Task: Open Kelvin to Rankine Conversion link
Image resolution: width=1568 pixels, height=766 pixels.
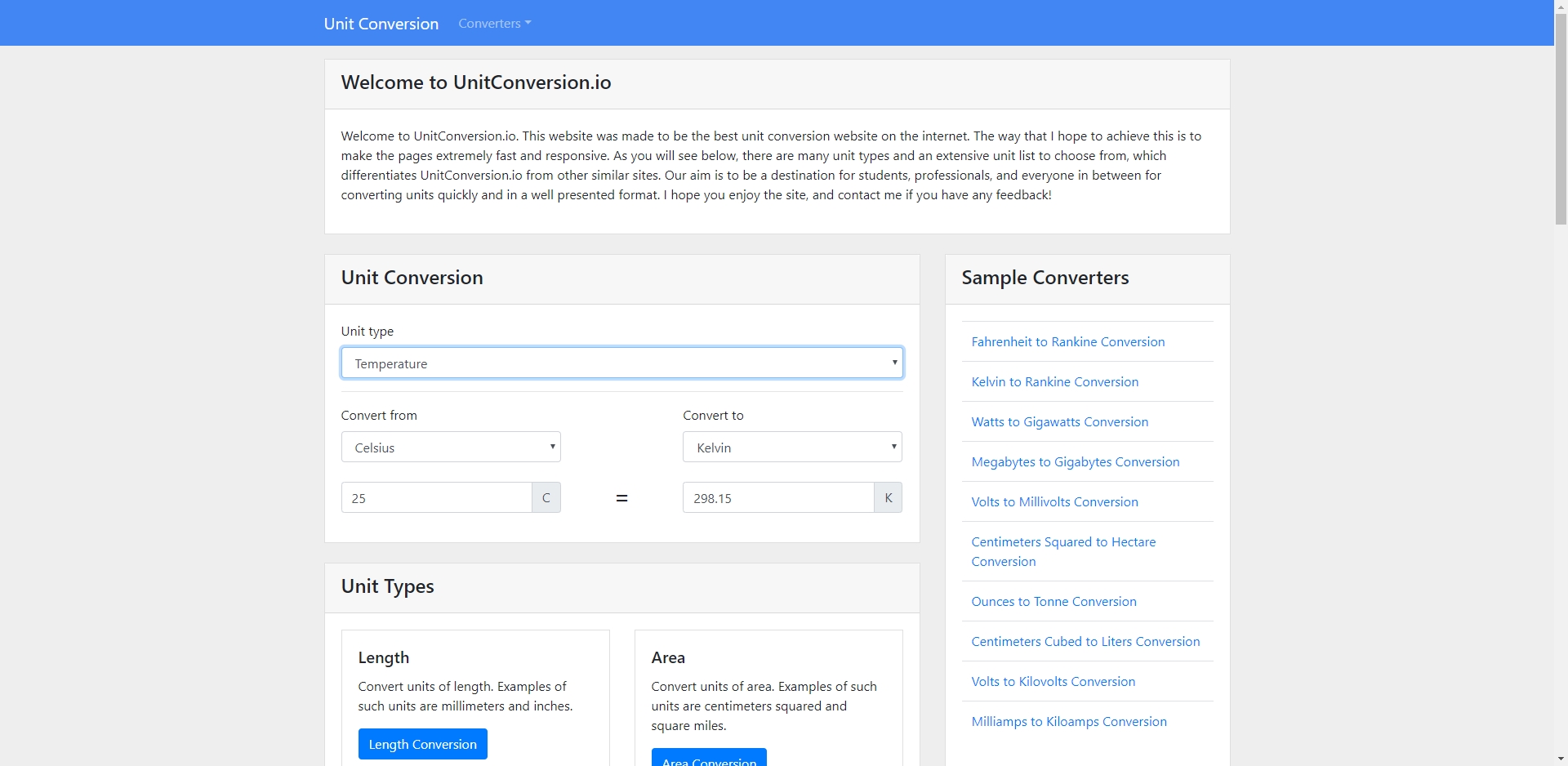Action: point(1054,382)
